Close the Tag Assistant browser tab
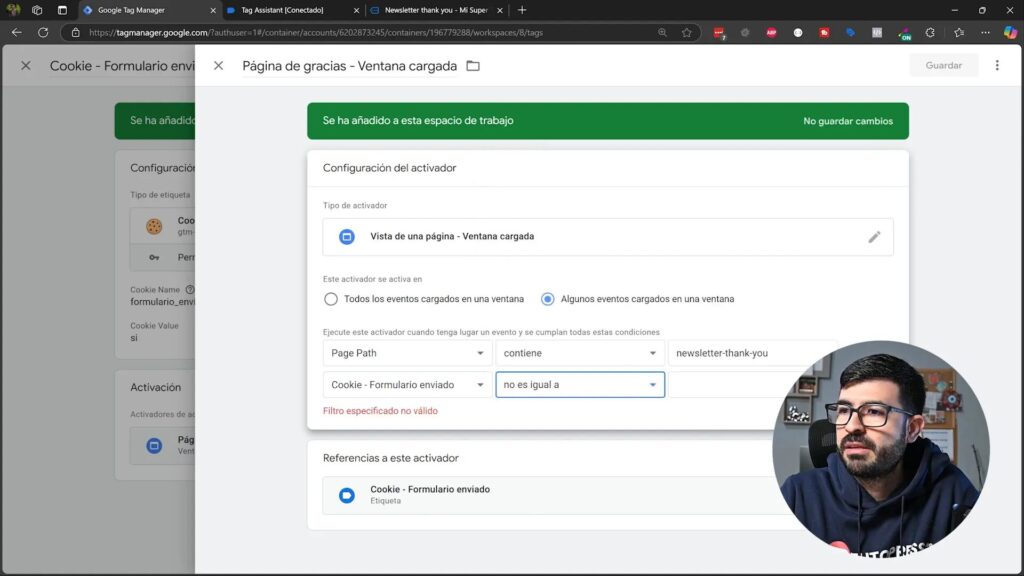Viewport: 1024px width, 576px height. coord(356,10)
